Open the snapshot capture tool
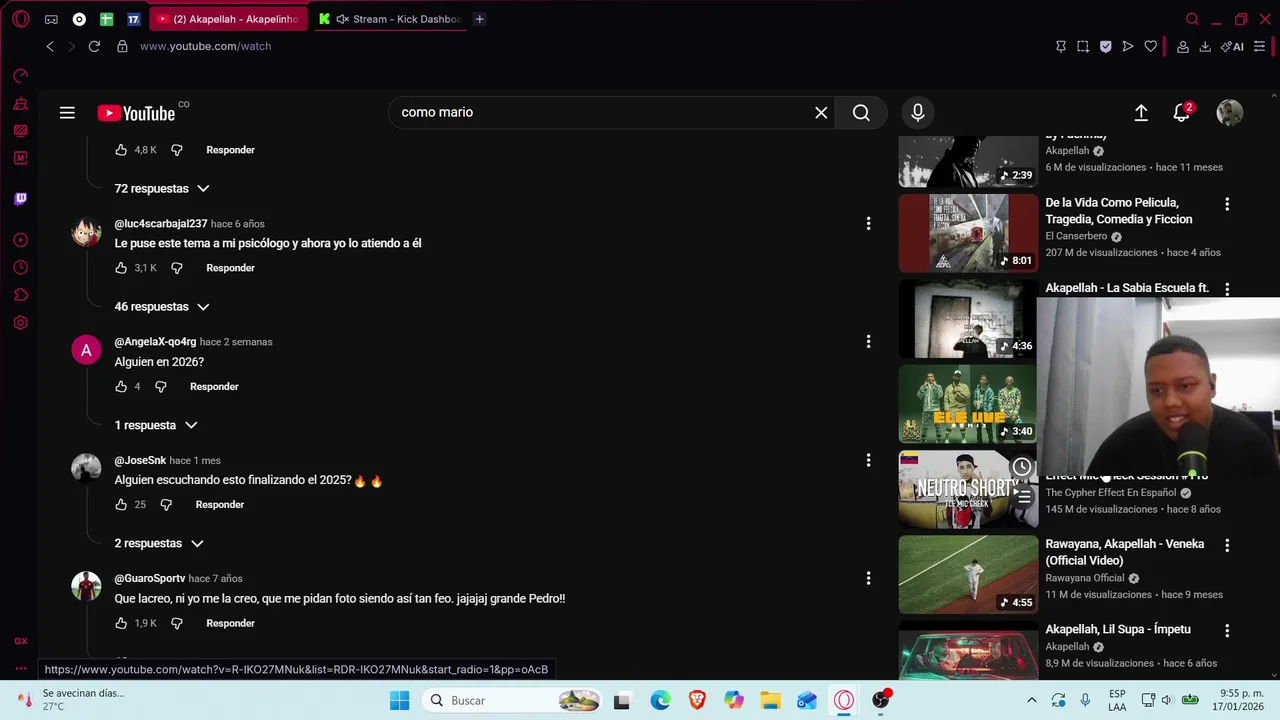This screenshot has width=1280, height=720. (x=1083, y=46)
